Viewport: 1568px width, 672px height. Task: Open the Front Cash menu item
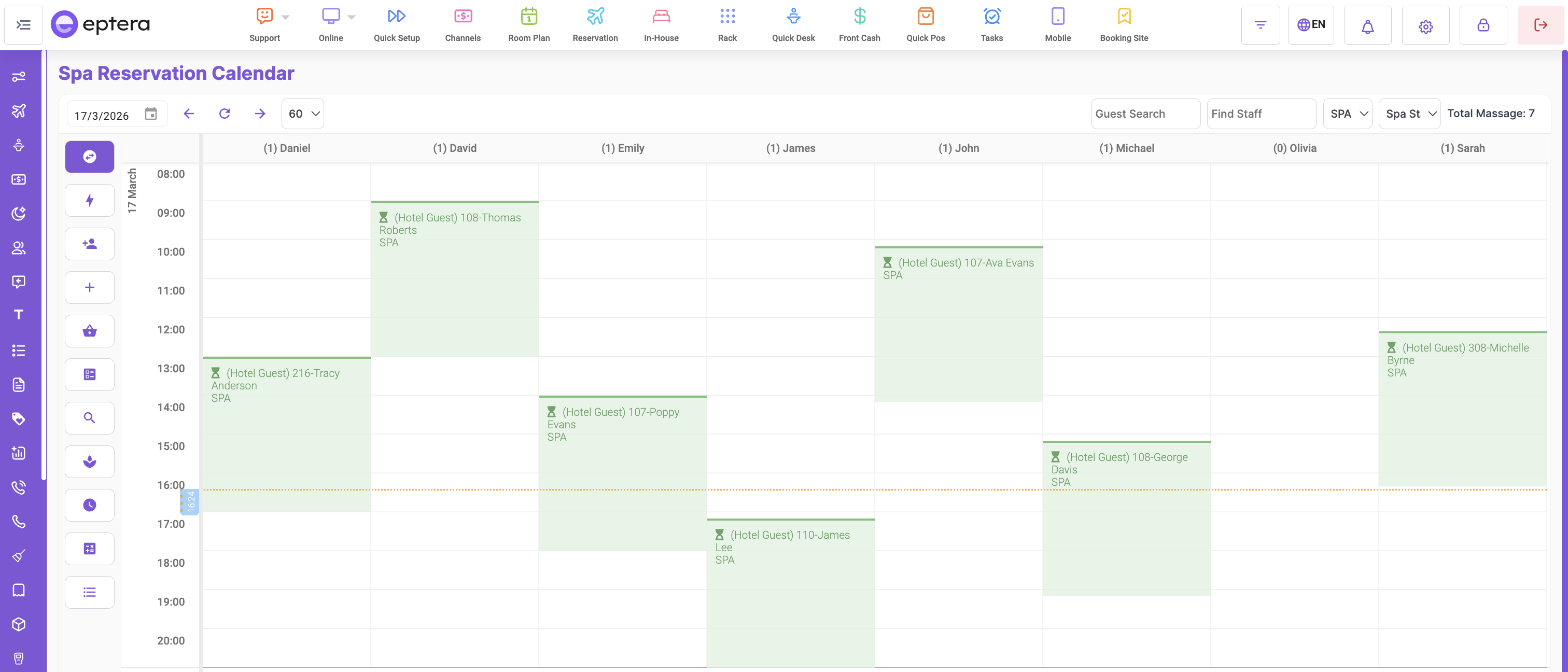(x=859, y=25)
